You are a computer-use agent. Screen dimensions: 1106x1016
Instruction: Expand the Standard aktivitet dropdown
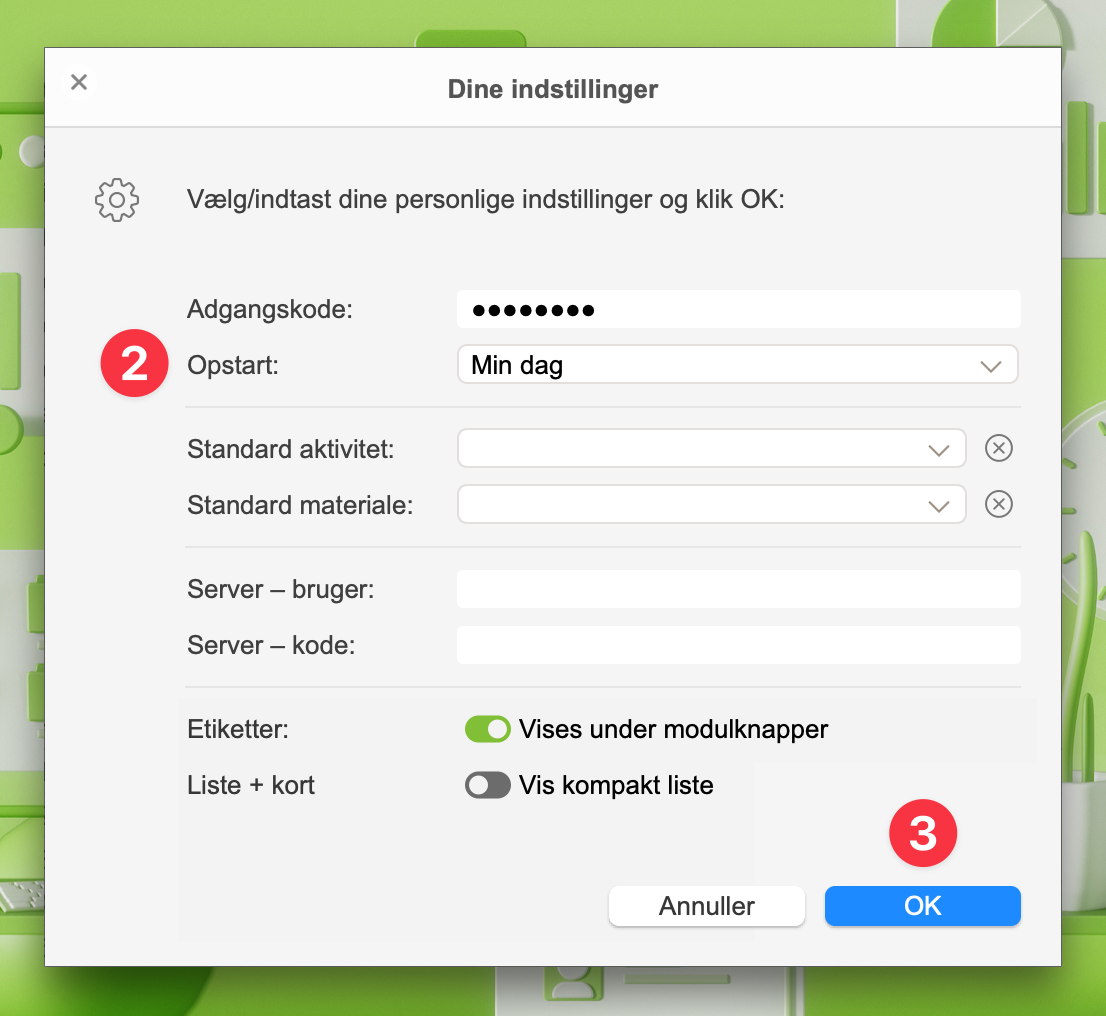pos(712,448)
